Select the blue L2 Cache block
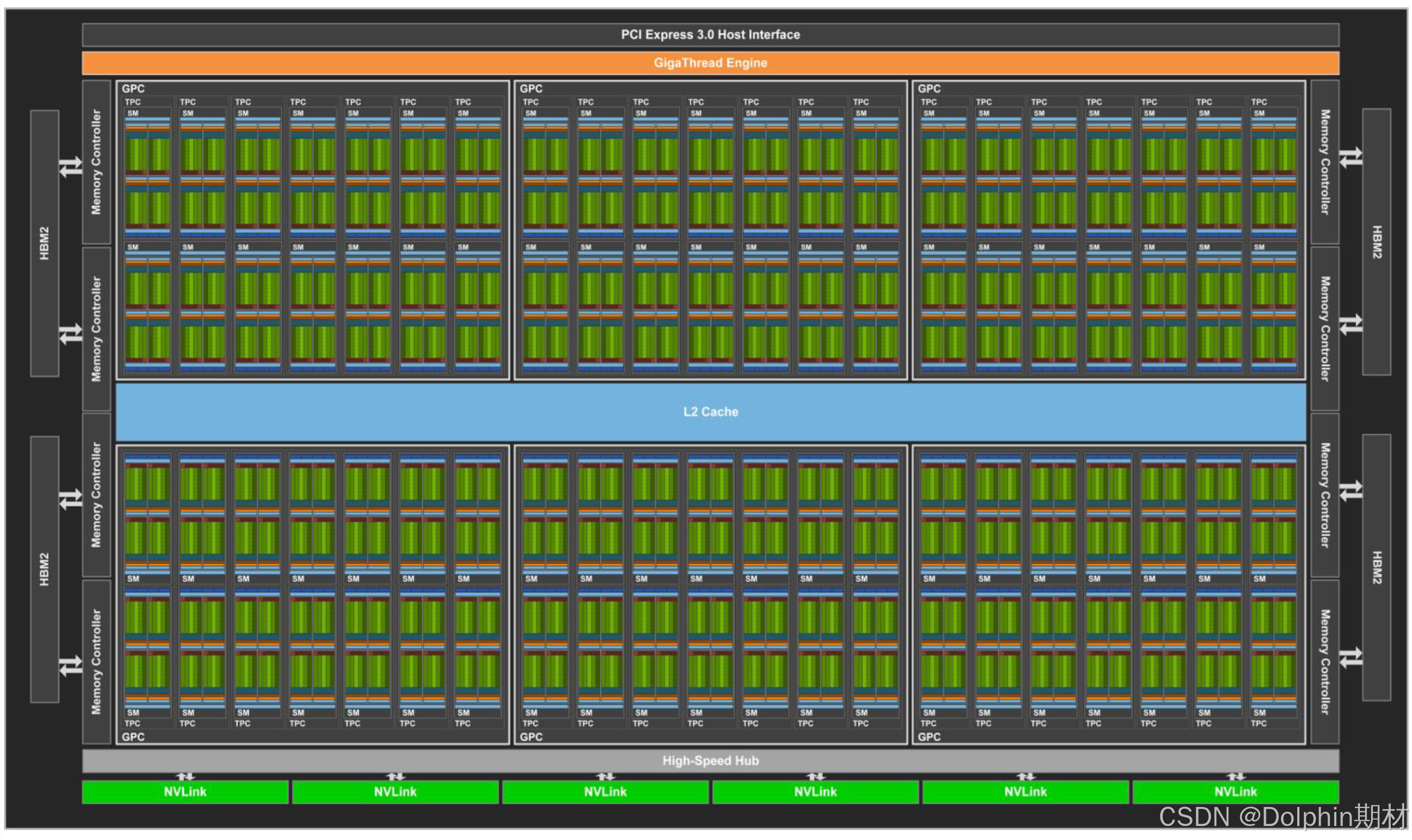The width and height of the screenshot is (1412, 840). 710,411
